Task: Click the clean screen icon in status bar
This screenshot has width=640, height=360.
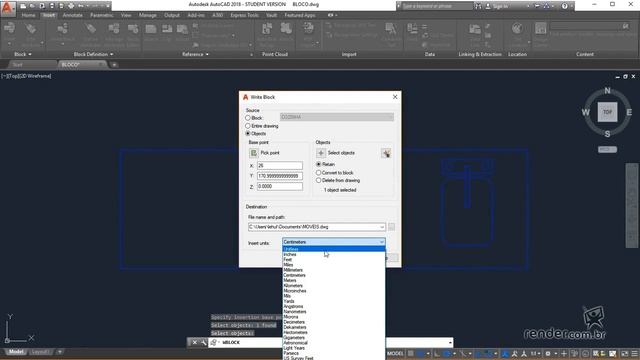Action: 624,353
